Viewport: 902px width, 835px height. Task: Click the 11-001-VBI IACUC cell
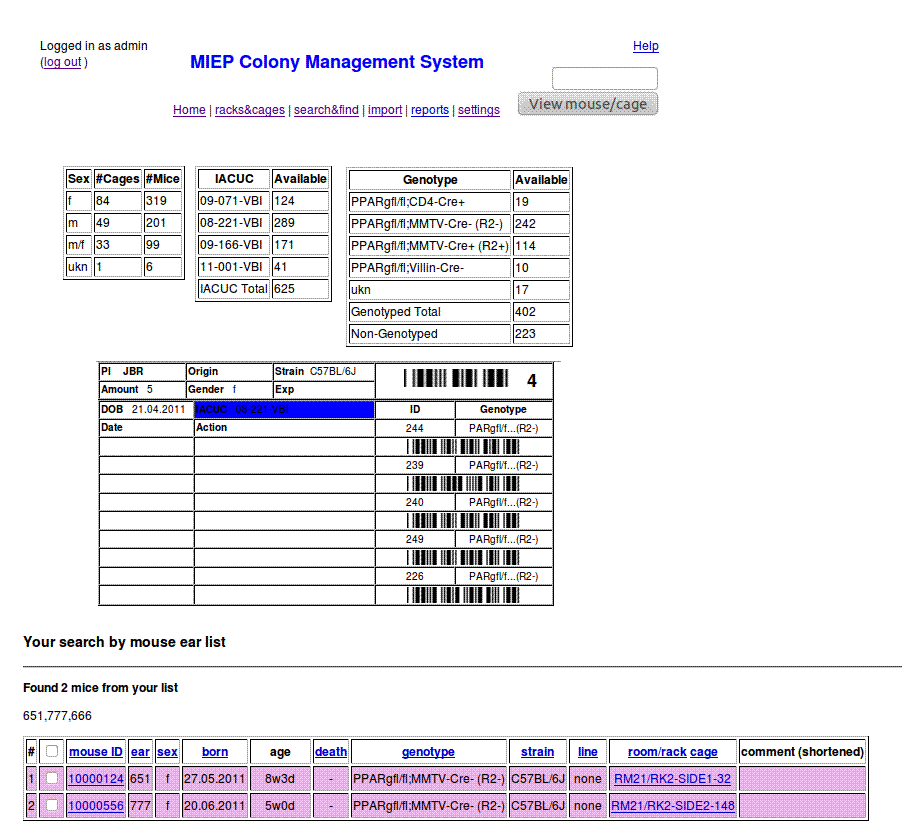(x=234, y=267)
